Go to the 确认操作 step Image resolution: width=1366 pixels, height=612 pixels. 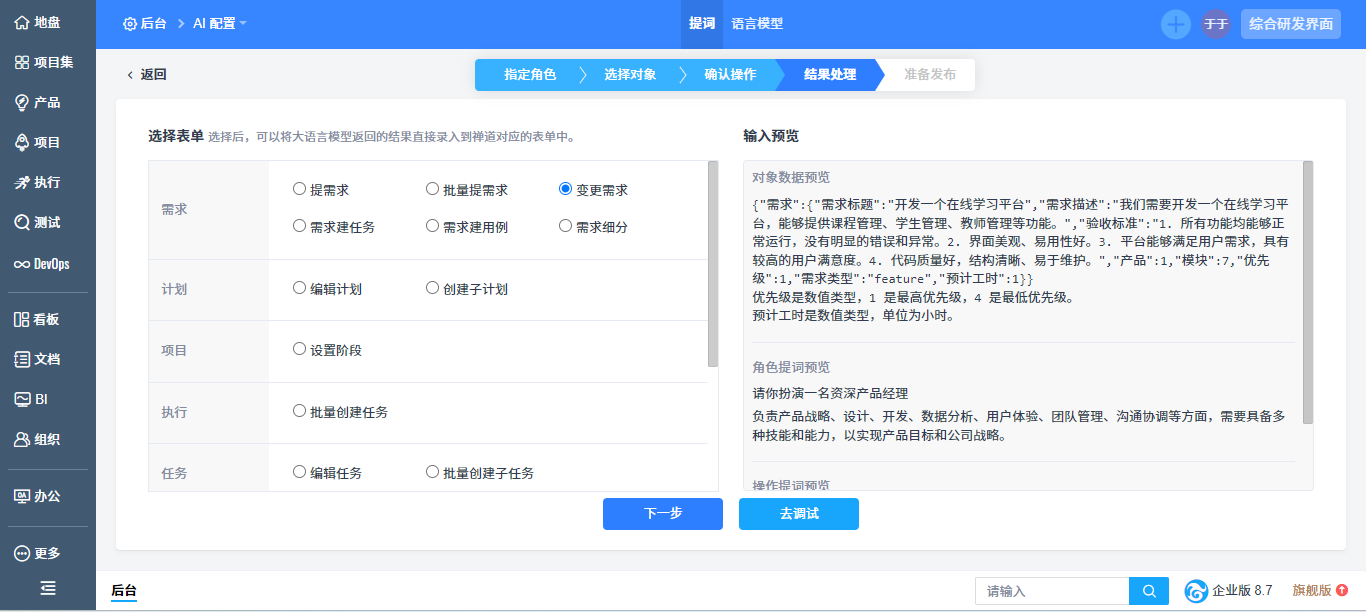coord(730,75)
